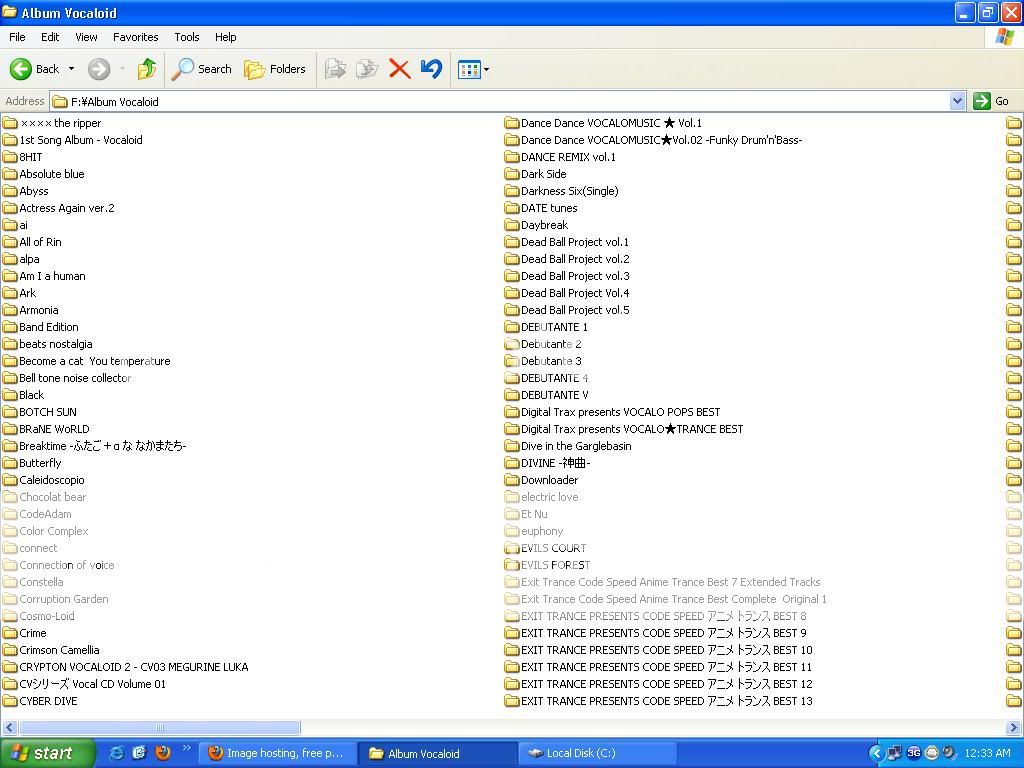Select 'EVILS FOREST' folder name

[x=555, y=565]
